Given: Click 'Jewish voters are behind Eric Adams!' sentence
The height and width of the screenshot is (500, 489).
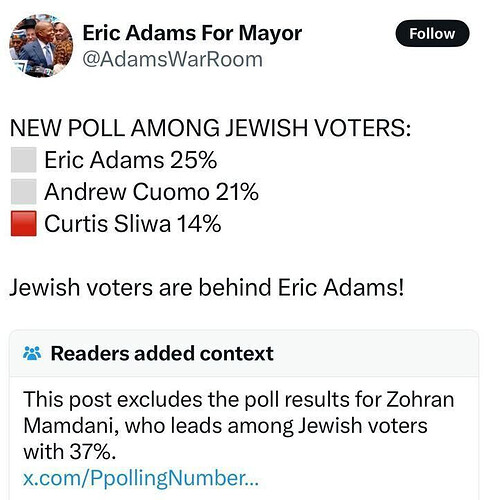Looking at the screenshot, I should tap(207, 287).
